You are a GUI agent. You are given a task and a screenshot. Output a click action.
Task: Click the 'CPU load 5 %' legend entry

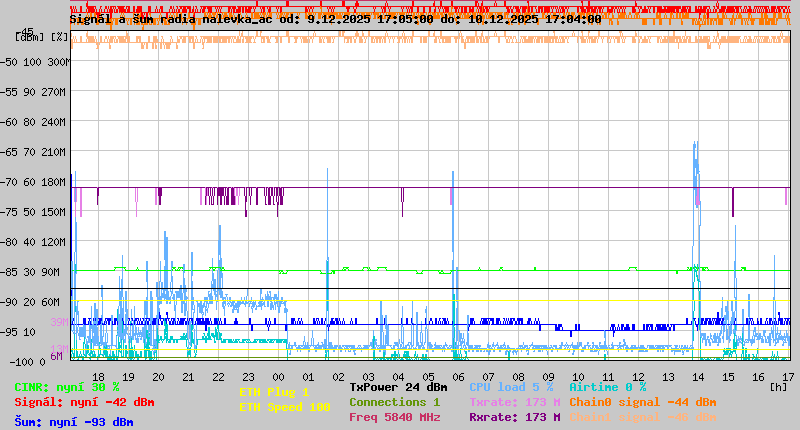(x=511, y=387)
